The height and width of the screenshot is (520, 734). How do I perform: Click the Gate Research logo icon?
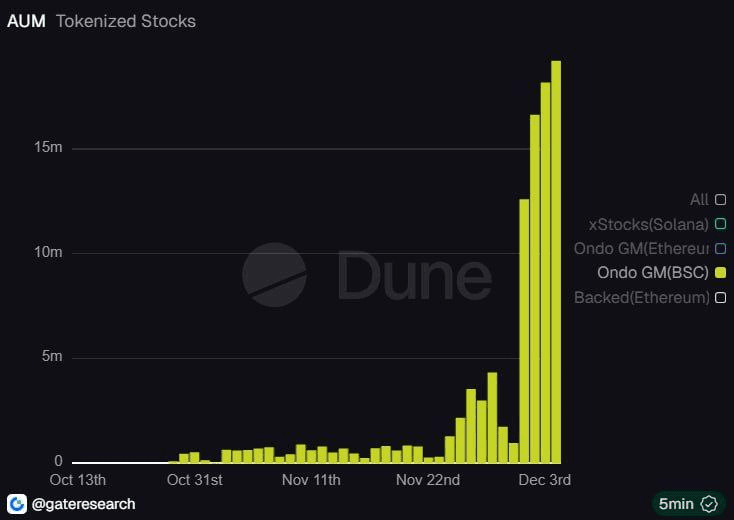pos(17,503)
